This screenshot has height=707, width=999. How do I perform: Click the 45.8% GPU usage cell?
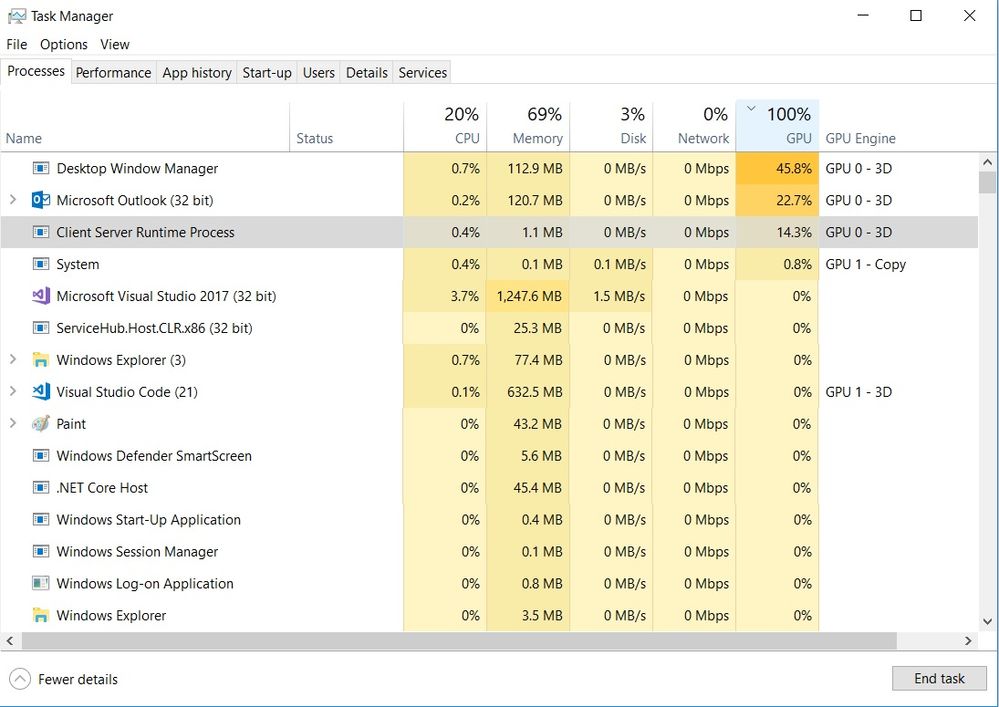(x=777, y=168)
